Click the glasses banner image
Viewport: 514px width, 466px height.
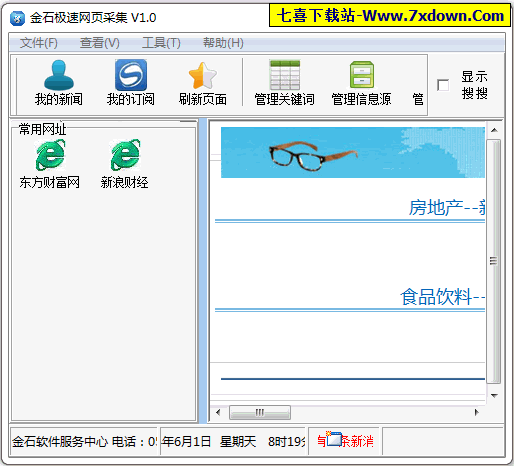click(x=353, y=152)
